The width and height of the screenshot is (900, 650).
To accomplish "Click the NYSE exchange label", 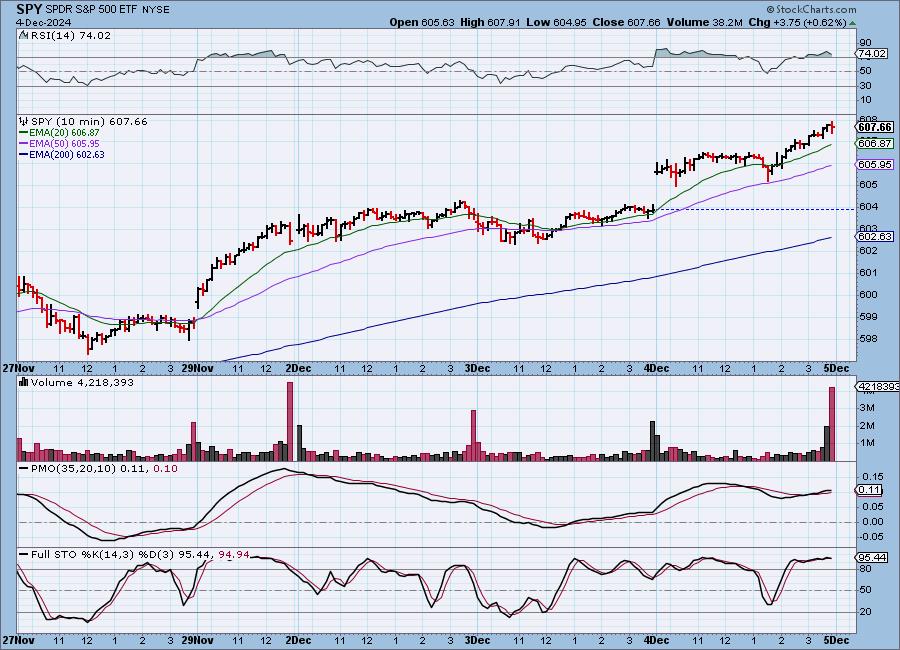I will point(155,10).
